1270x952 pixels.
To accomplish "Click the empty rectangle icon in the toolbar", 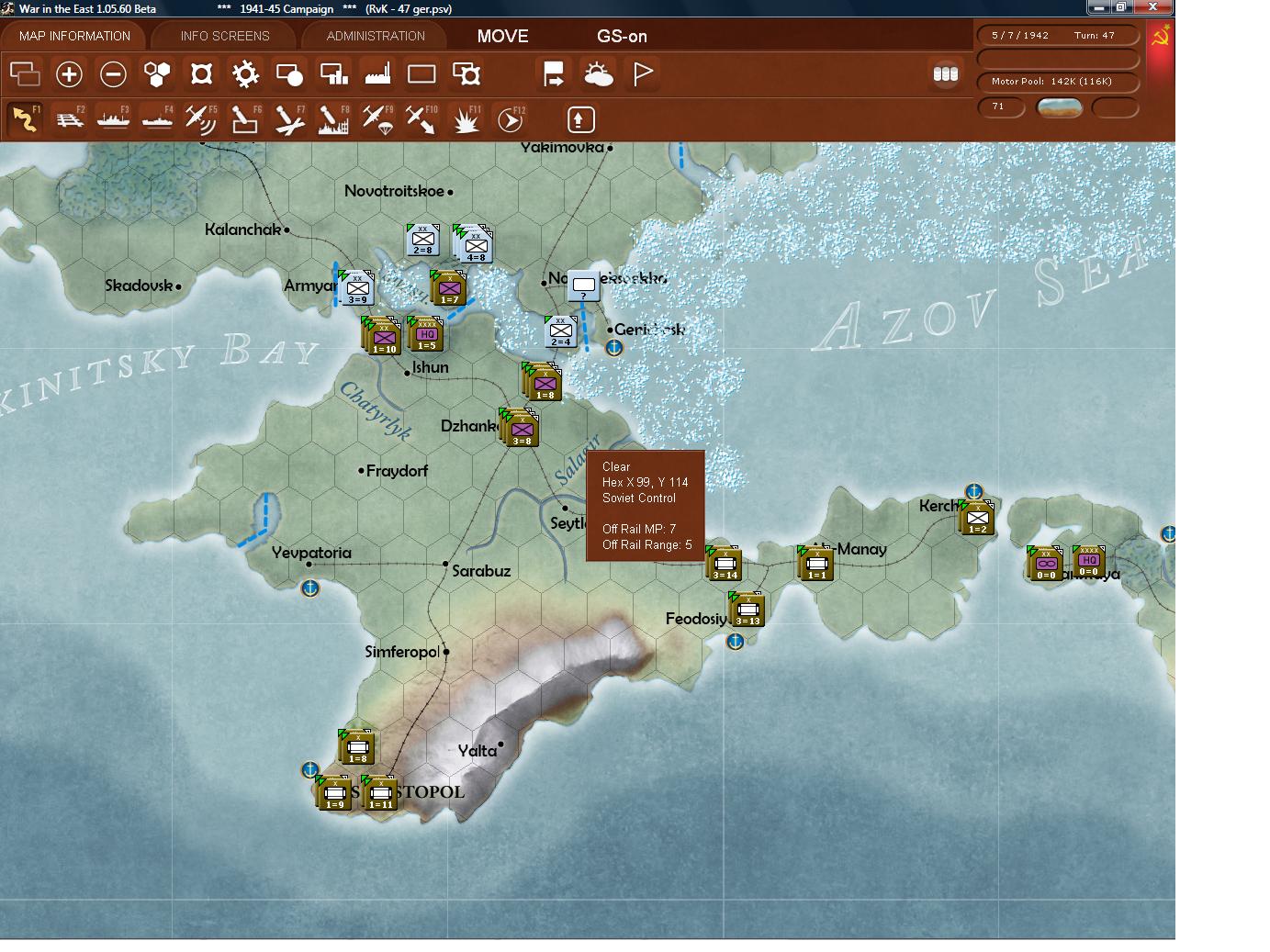I will coord(421,74).
